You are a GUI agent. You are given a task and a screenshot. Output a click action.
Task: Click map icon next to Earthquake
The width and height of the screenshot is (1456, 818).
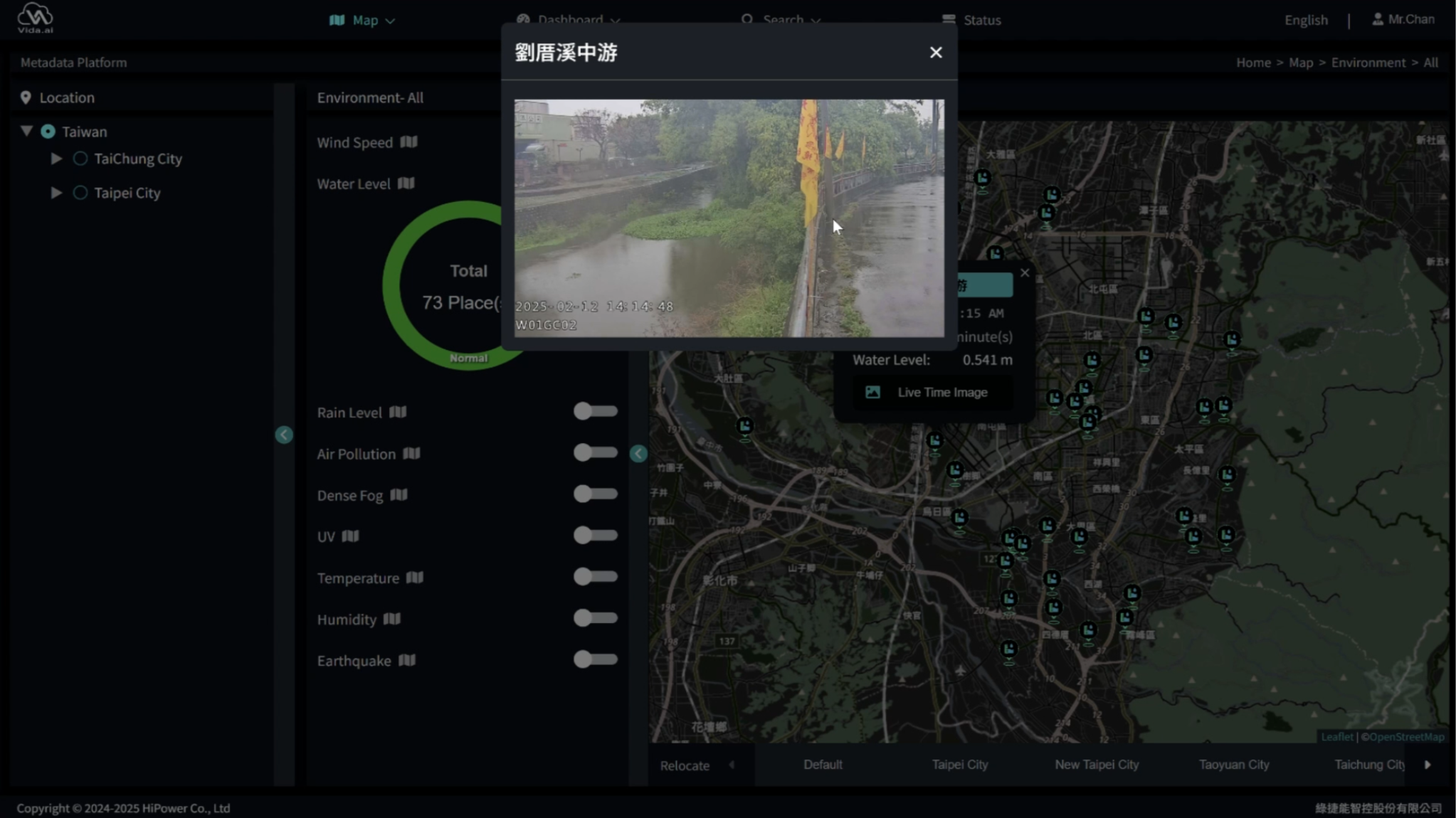(407, 660)
